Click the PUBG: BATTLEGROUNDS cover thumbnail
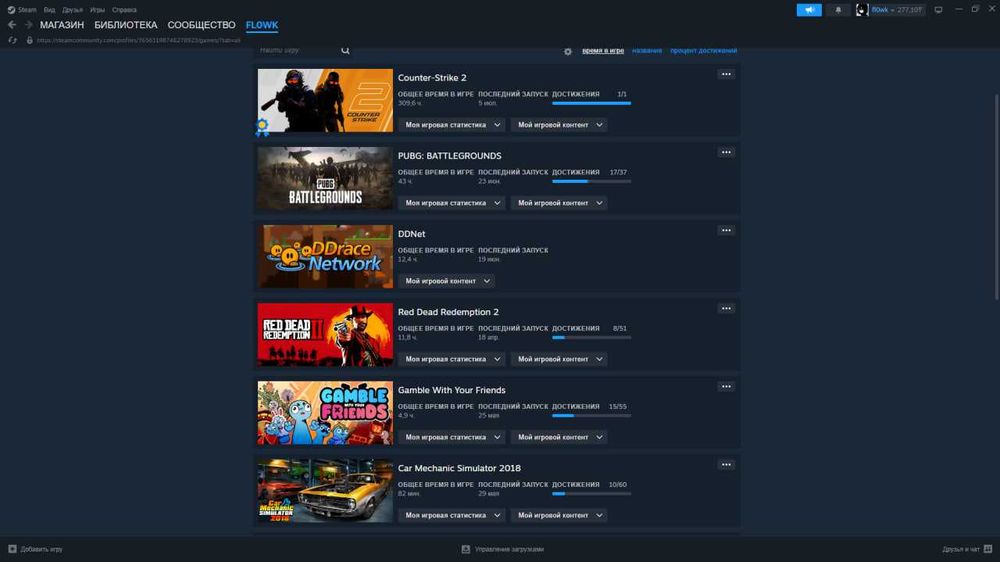This screenshot has width=1000, height=562. (x=325, y=179)
